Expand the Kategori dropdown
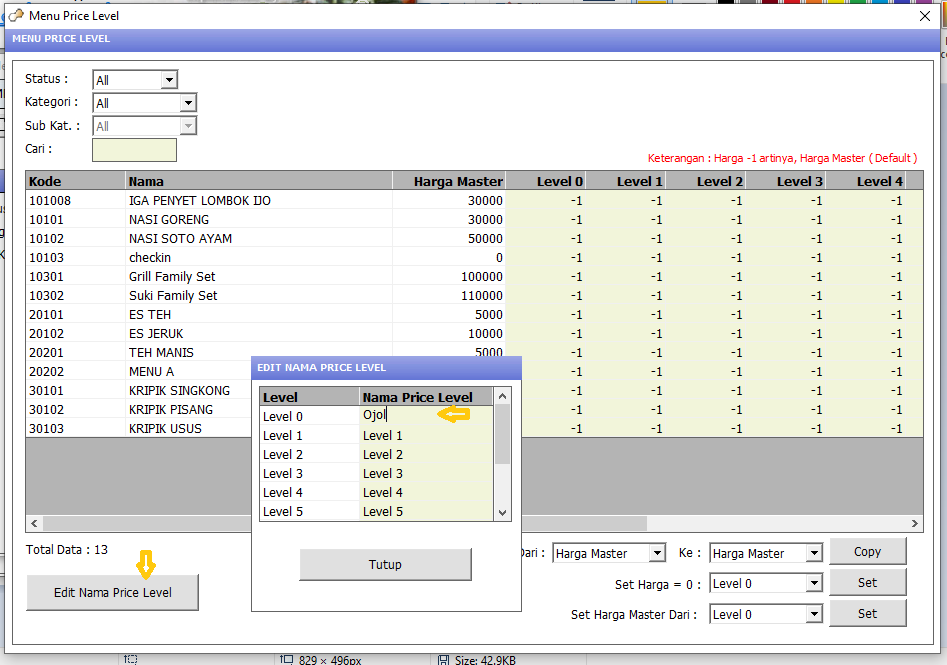 pyautogui.click(x=188, y=103)
